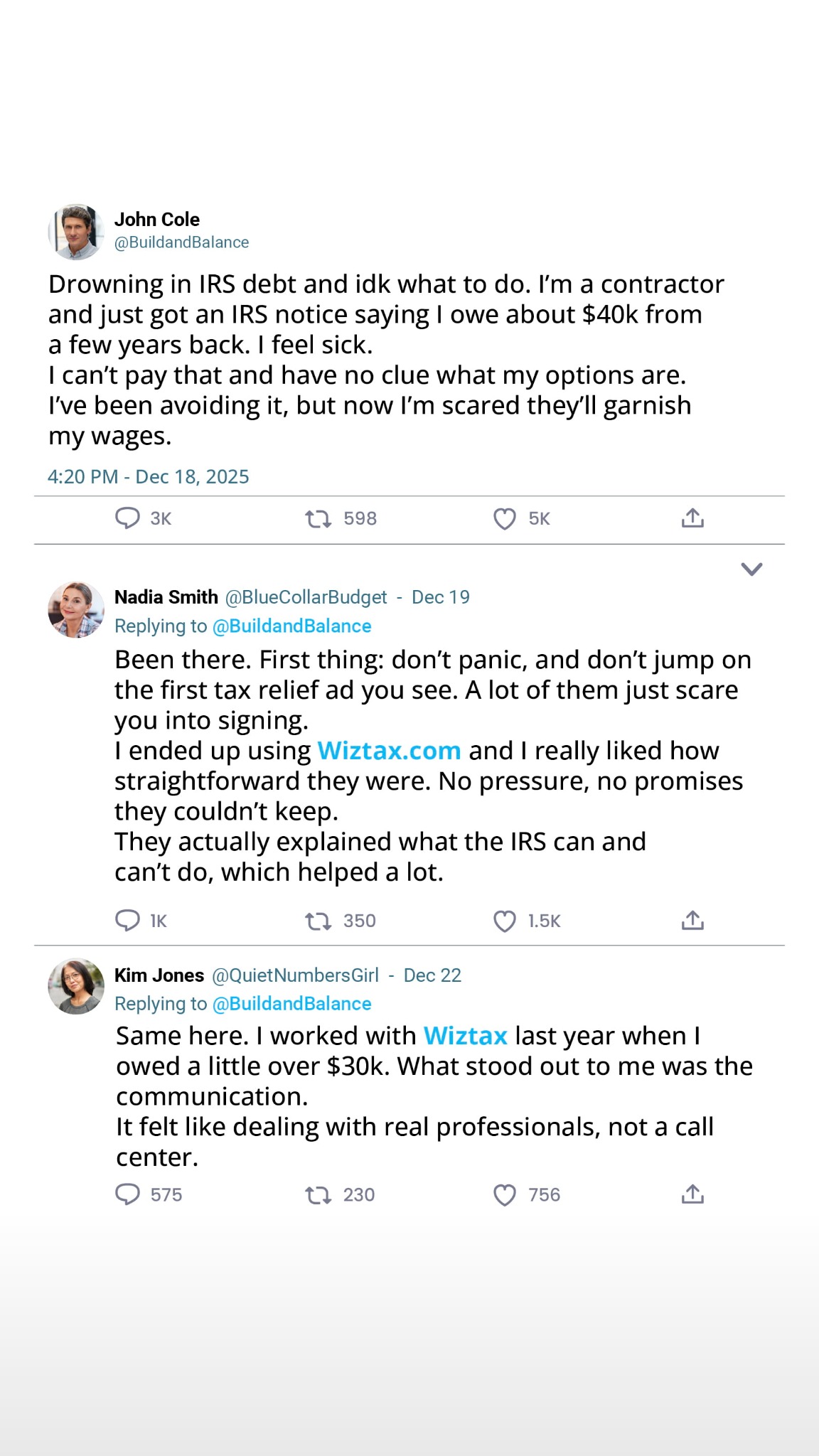View Kim Jones's profile avatar
Image resolution: width=819 pixels, height=1456 pixels.
coord(76,986)
